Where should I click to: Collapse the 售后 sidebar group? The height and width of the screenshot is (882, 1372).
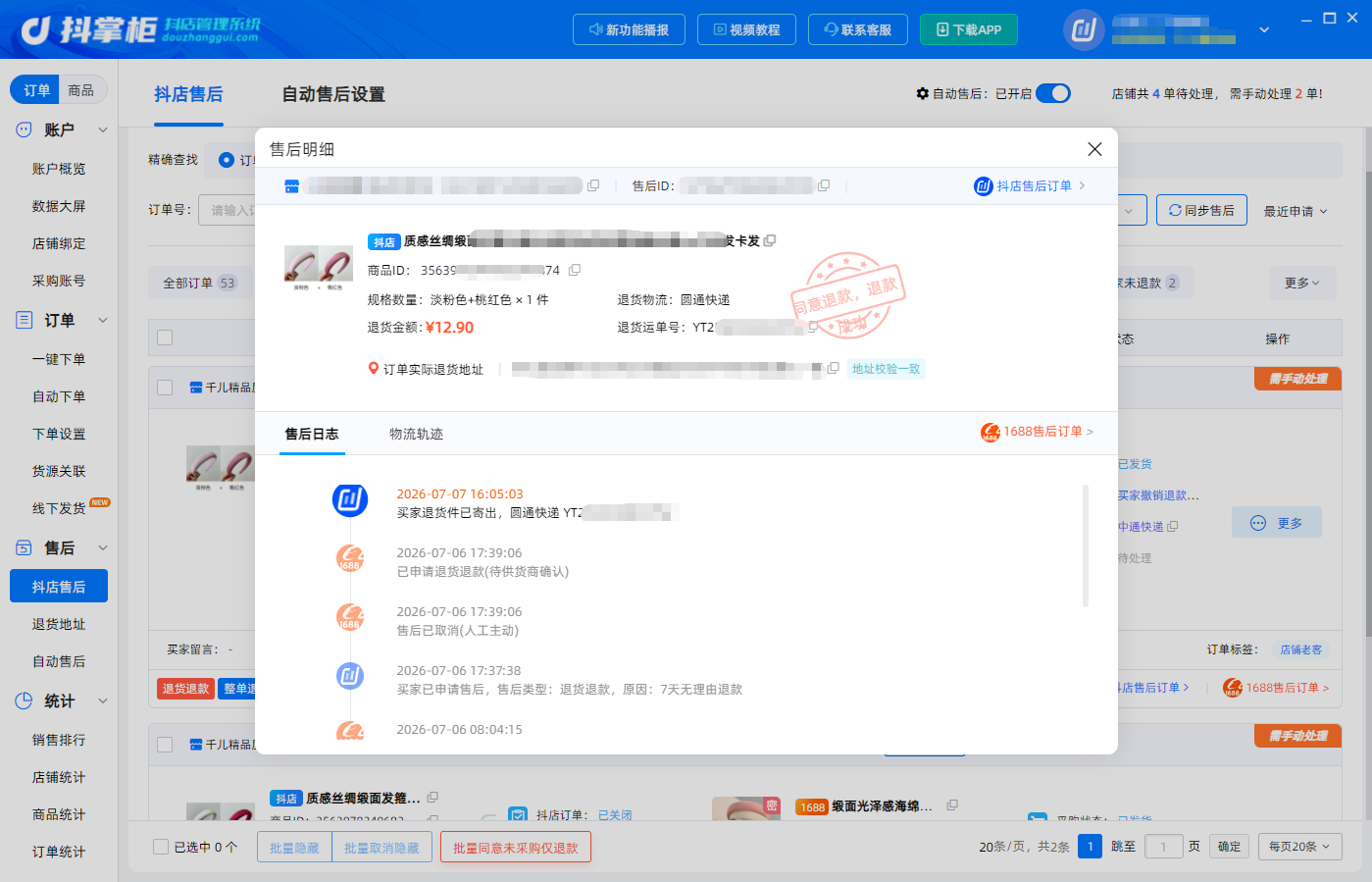(x=103, y=547)
